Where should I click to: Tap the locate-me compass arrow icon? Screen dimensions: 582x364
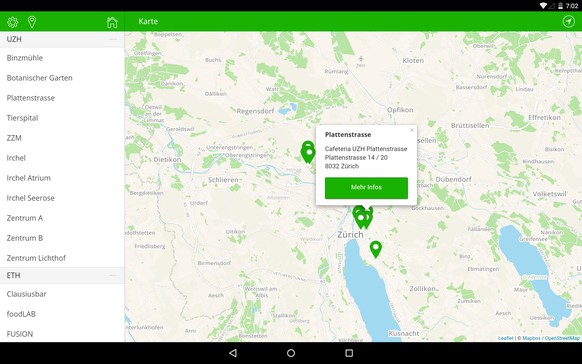(568, 22)
